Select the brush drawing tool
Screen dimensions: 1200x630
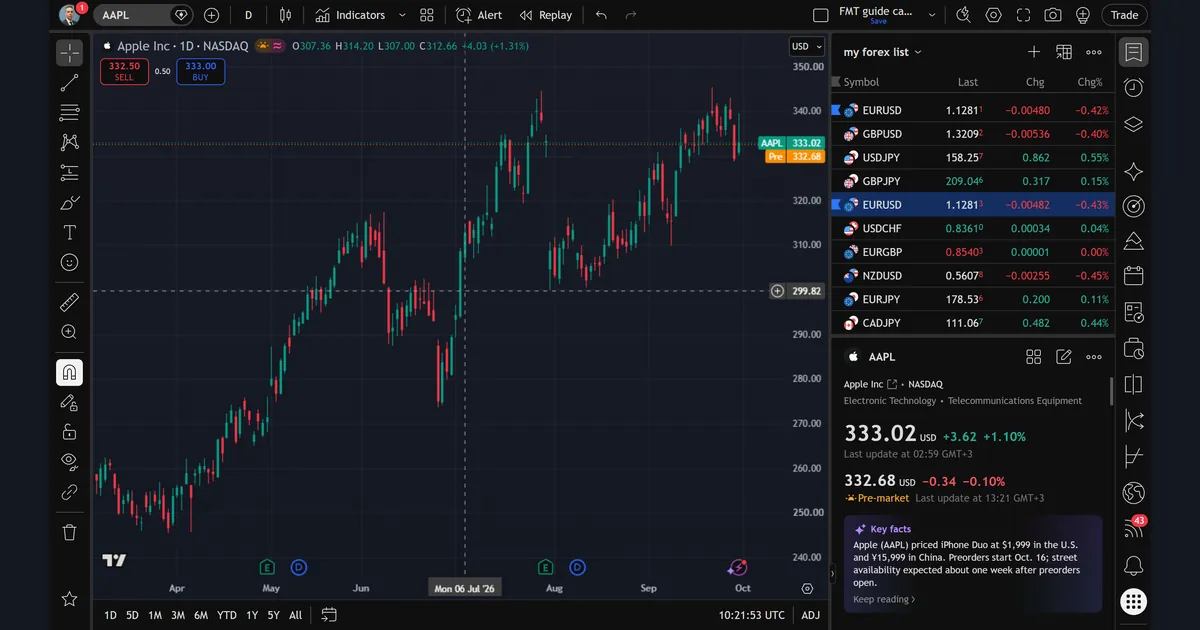69,203
